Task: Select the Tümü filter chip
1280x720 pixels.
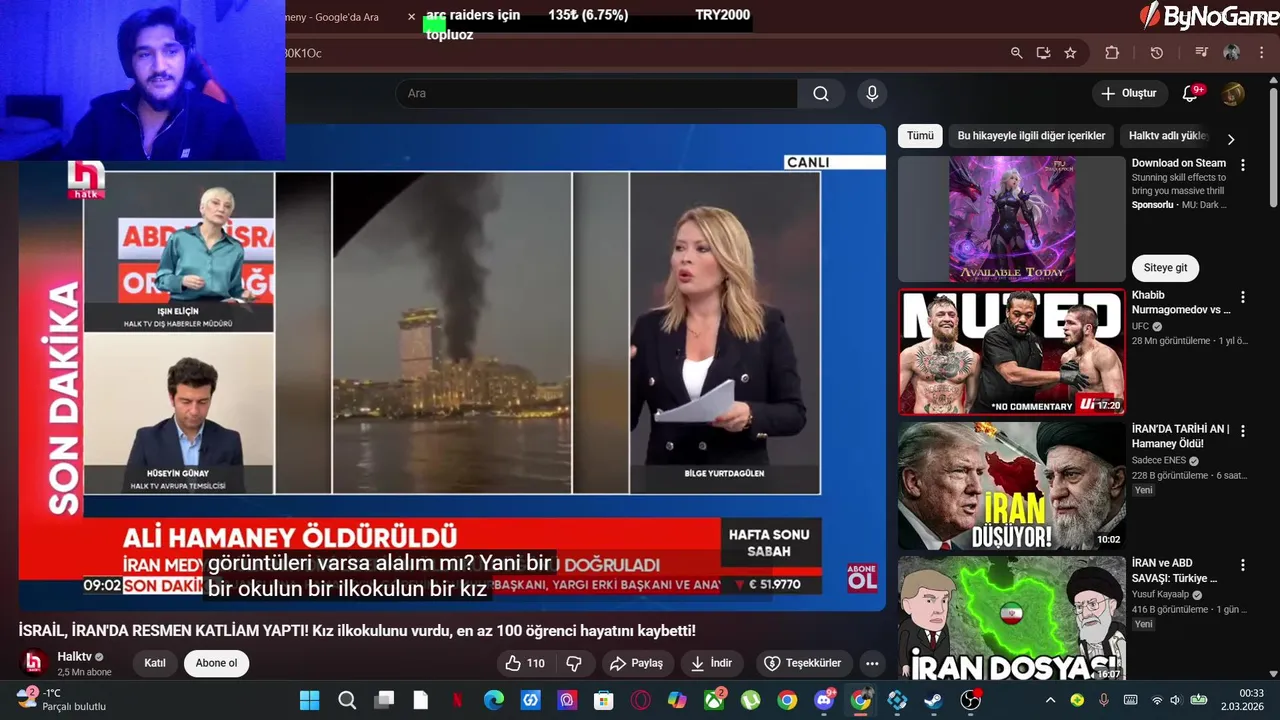Action: (x=920, y=136)
